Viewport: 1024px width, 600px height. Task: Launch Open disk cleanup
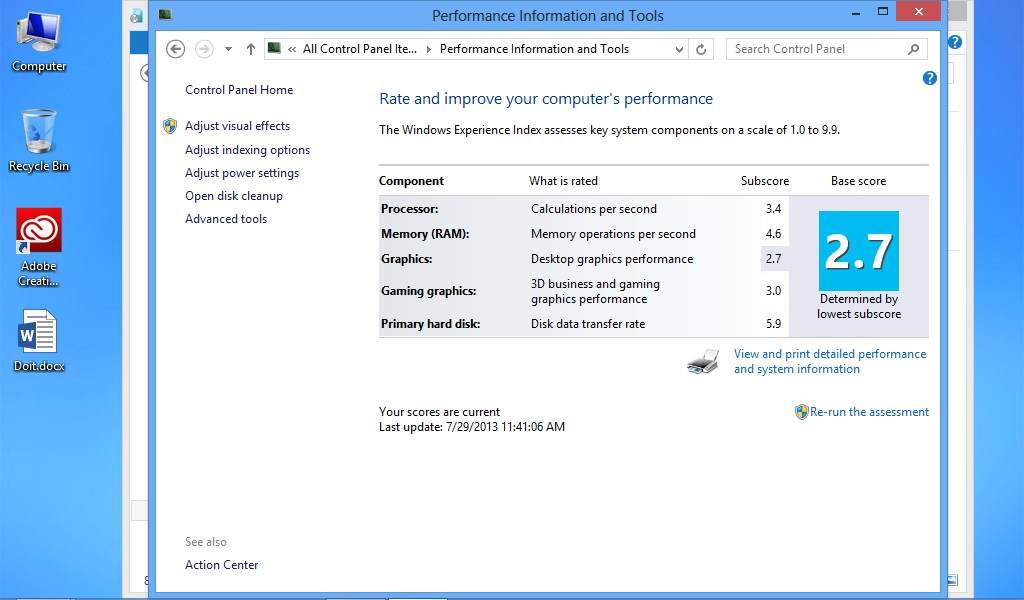click(234, 196)
